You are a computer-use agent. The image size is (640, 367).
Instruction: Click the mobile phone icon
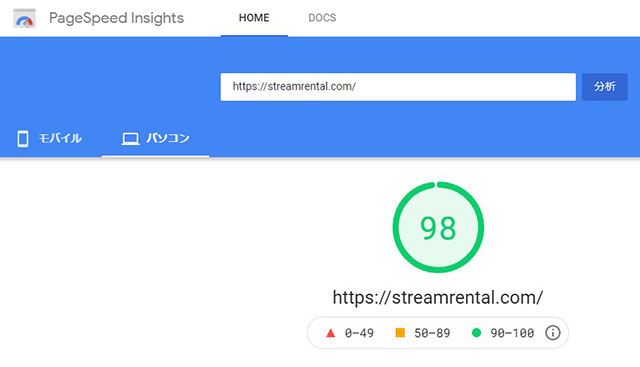tap(23, 139)
